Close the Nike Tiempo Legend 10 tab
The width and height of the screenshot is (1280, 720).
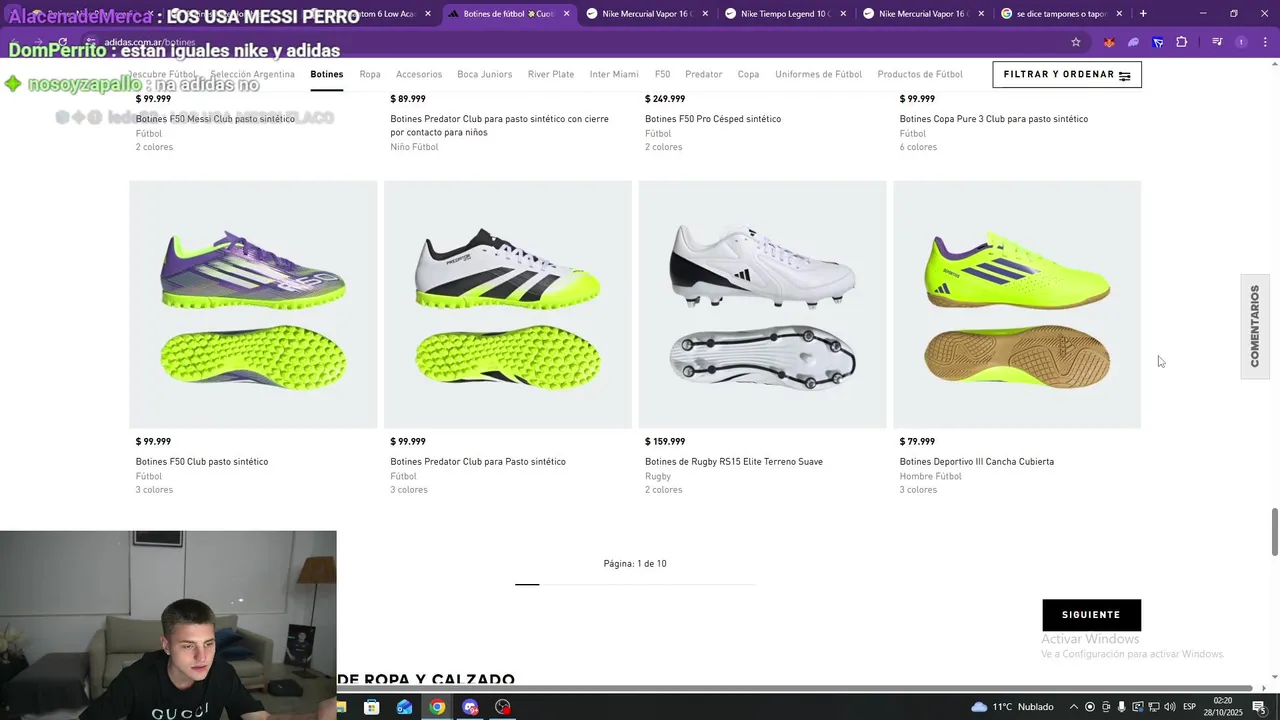843,14
